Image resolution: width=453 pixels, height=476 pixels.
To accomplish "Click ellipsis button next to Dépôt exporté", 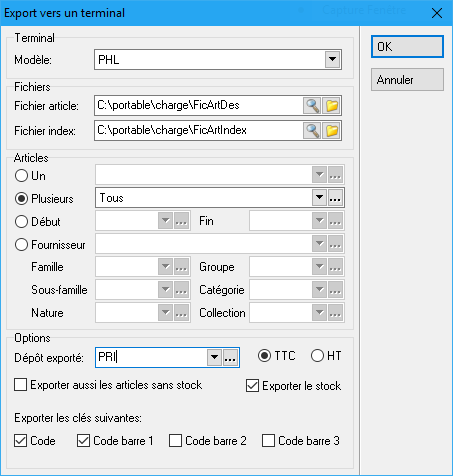I will coord(230,358).
